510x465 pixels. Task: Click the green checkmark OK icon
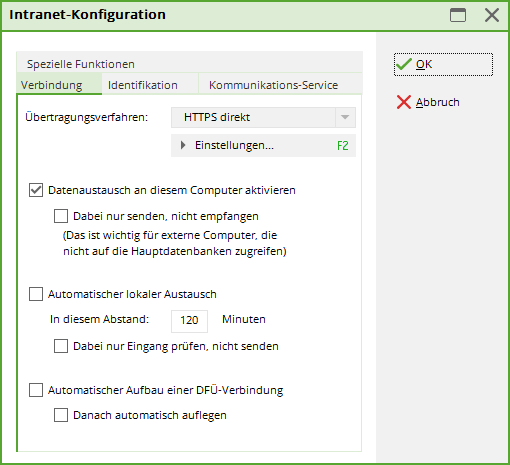click(404, 64)
